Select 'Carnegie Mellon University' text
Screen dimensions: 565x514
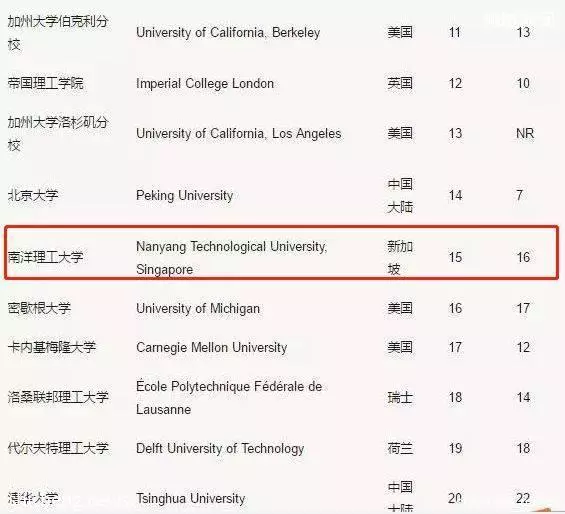[212, 348]
